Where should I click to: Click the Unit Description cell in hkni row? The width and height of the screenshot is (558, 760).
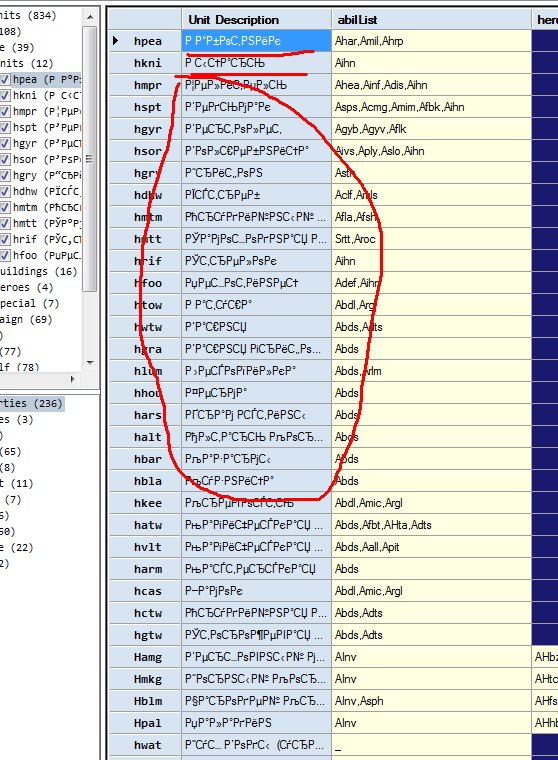pos(256,63)
